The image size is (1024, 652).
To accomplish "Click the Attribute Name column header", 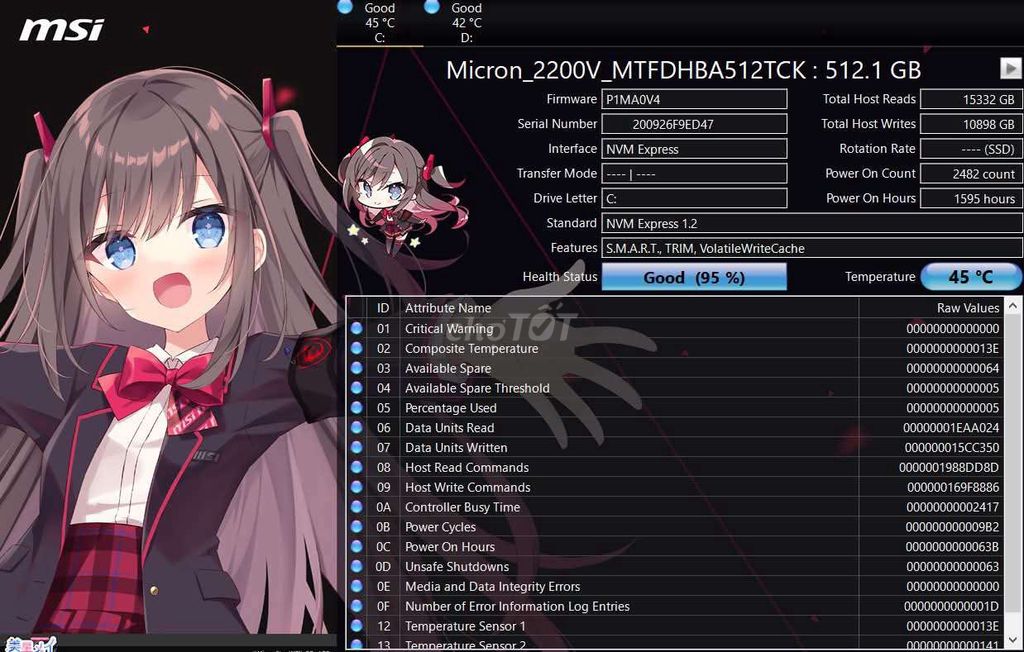I will (x=448, y=308).
